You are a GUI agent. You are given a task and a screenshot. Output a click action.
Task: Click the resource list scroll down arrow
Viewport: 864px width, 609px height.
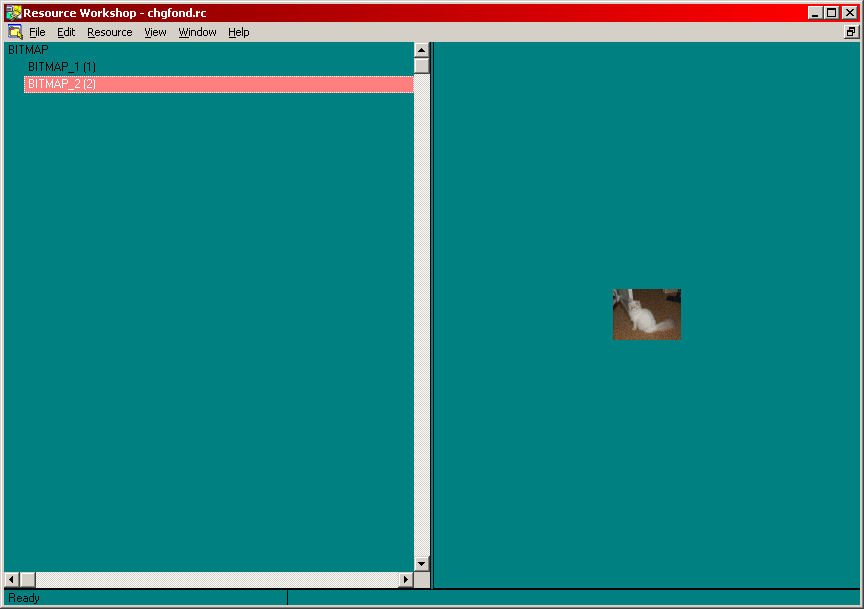pyautogui.click(x=421, y=564)
